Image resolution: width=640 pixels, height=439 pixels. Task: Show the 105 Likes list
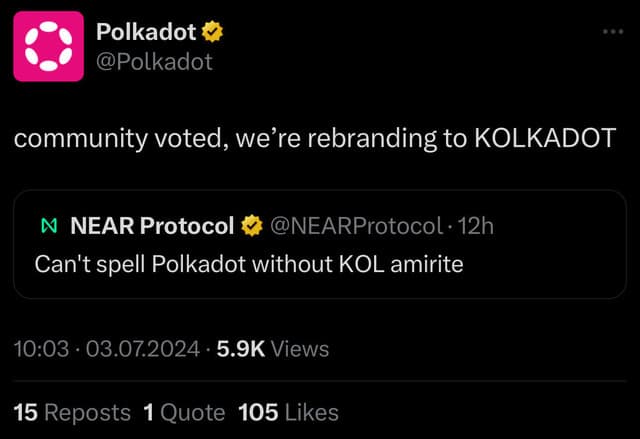pos(288,412)
